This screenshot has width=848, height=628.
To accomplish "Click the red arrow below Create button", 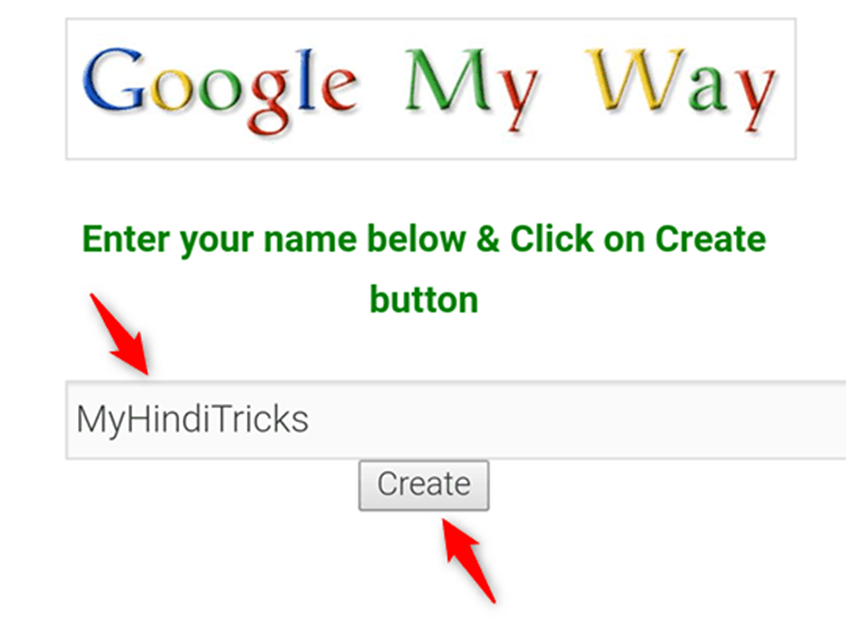I will tap(468, 560).
